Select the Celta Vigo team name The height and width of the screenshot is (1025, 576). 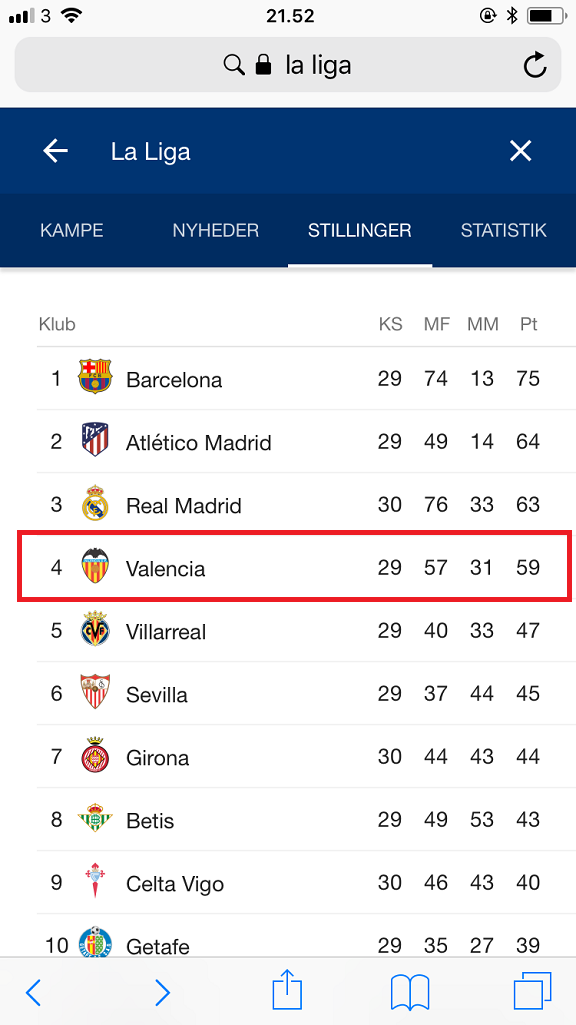click(175, 884)
